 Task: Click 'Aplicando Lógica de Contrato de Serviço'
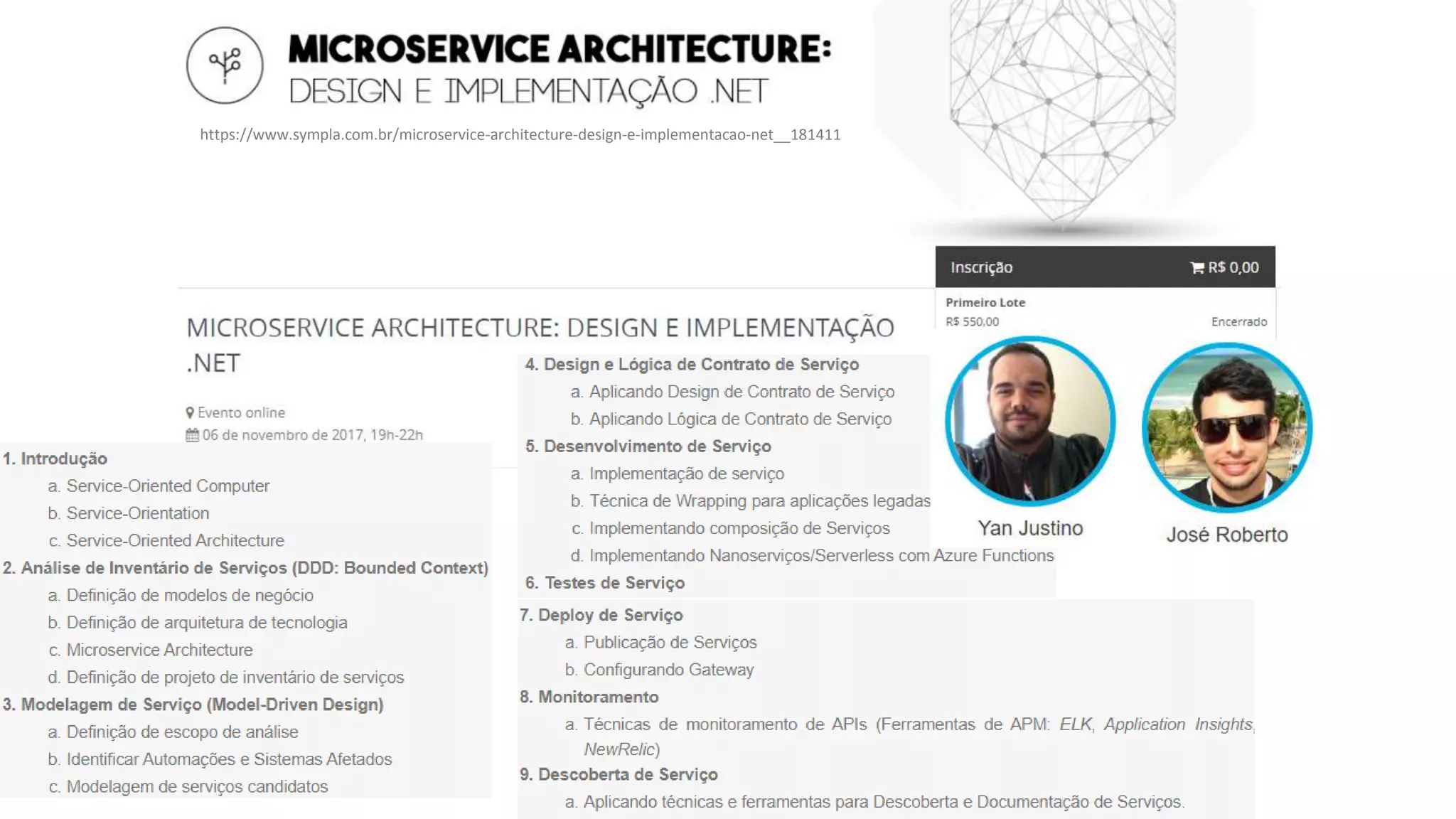tap(740, 419)
